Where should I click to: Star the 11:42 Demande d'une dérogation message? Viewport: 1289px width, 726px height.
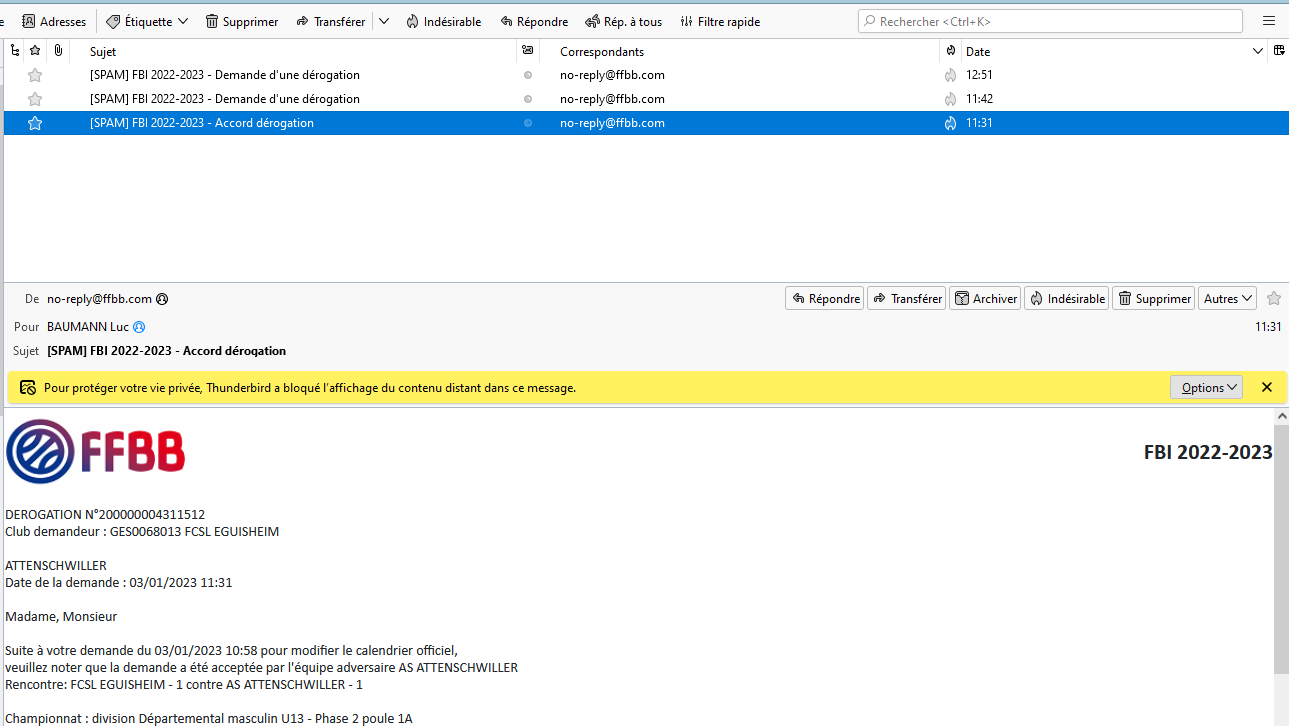coord(35,99)
